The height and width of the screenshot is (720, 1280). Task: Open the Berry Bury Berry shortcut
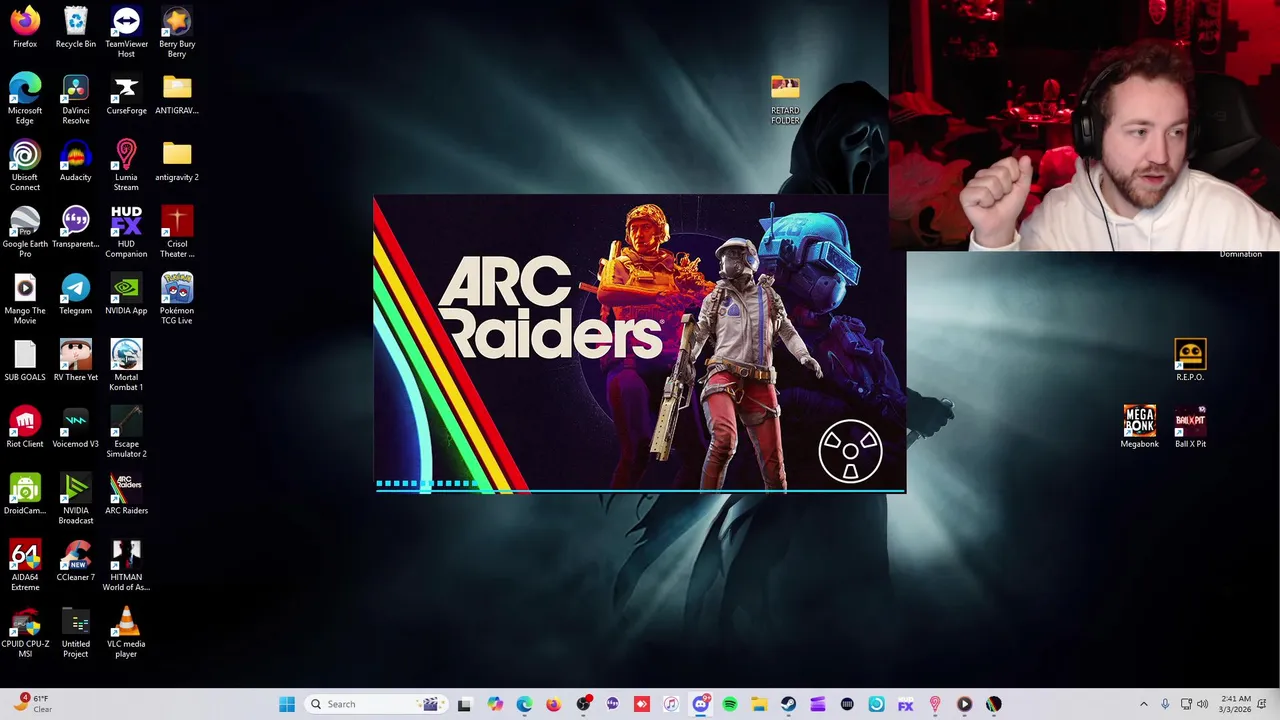tap(177, 32)
